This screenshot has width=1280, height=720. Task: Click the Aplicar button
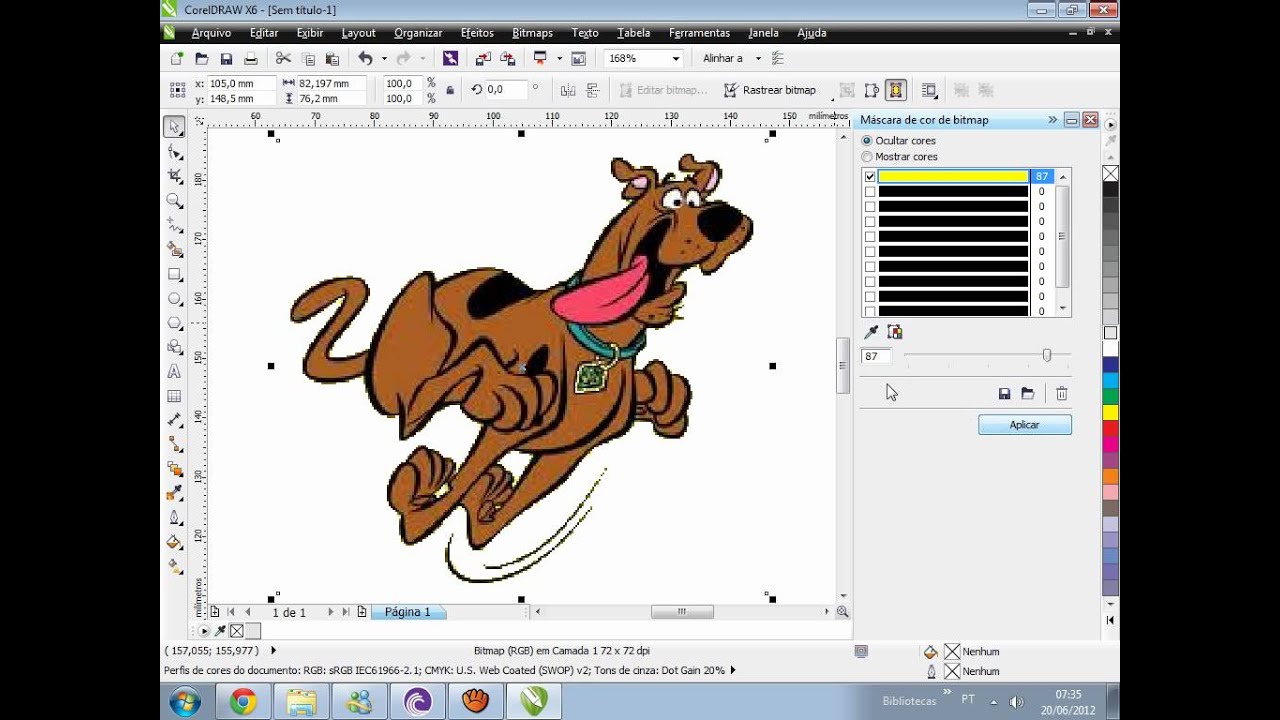(1024, 425)
